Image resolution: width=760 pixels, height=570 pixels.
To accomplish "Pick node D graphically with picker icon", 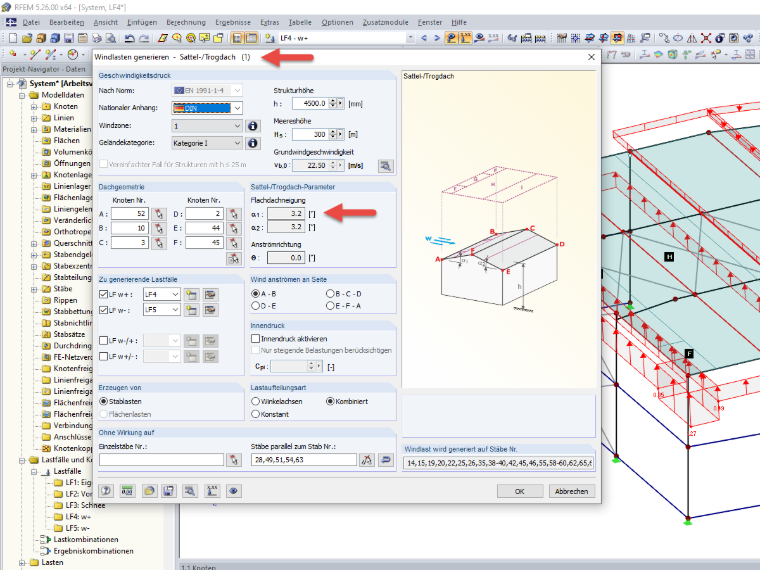I will click(234, 214).
